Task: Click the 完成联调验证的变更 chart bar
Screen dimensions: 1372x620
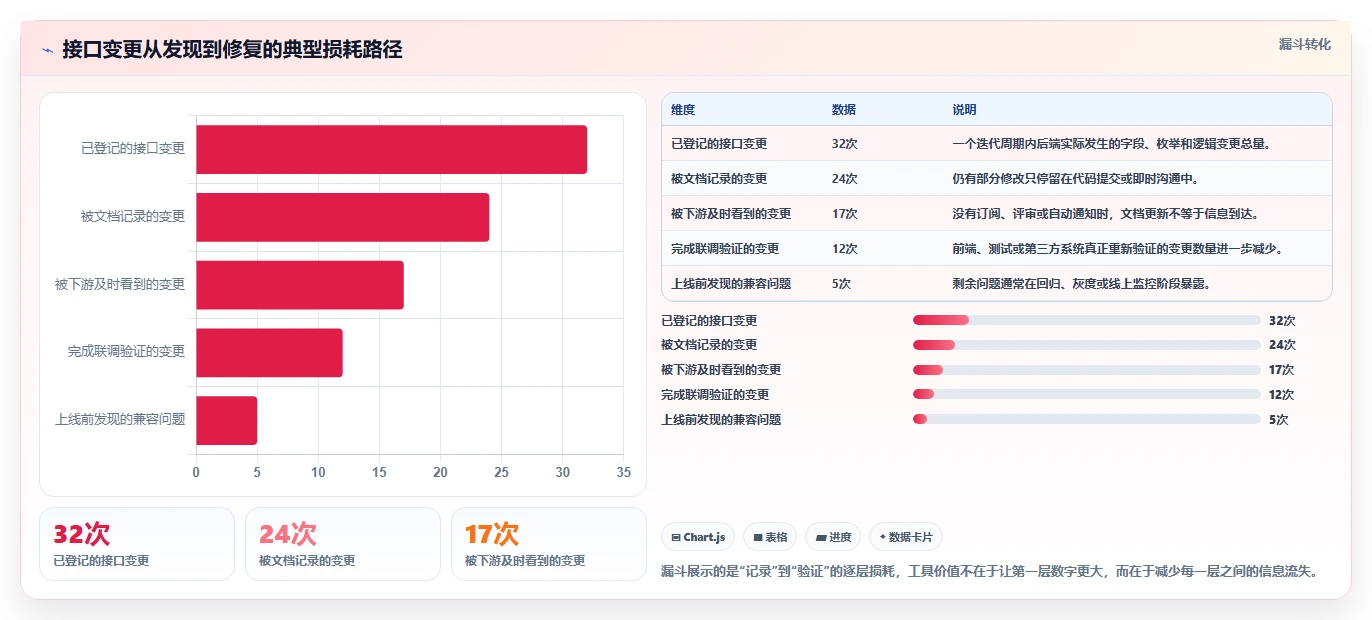Action: coord(269,353)
